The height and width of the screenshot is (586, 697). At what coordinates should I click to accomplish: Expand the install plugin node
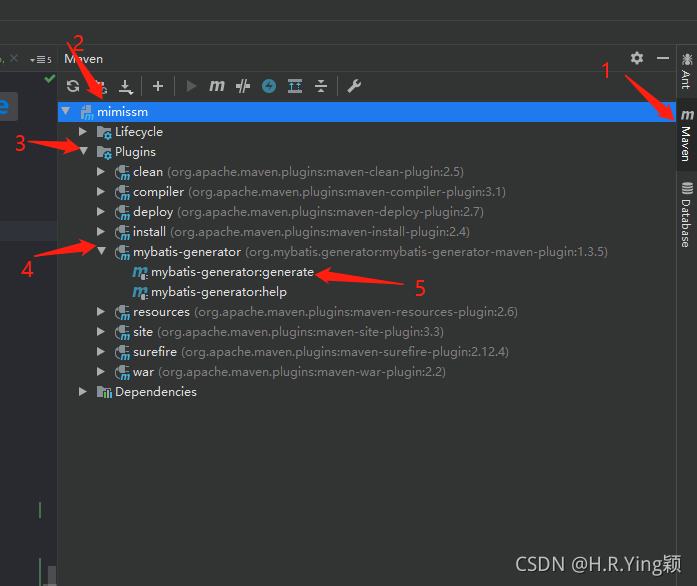pos(101,231)
